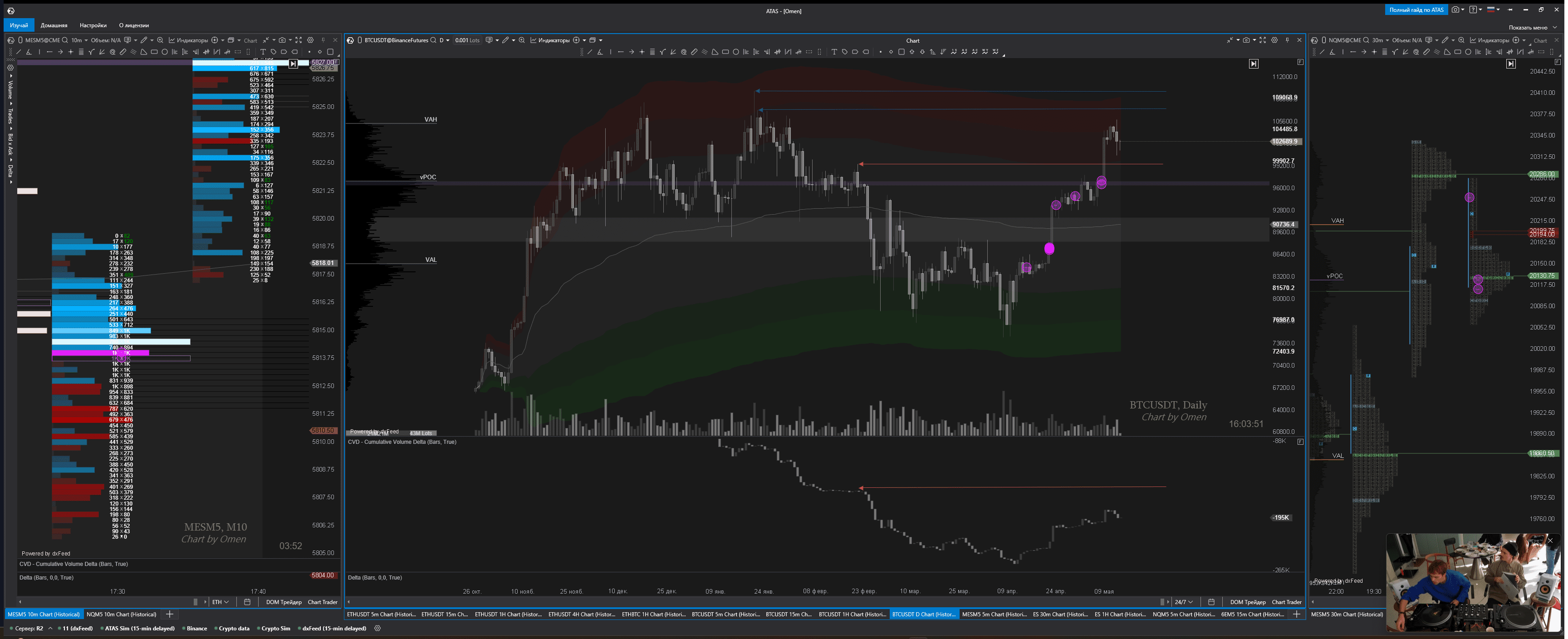Open connection settings gear in status bar
Viewport: 1568px width, 639px height.
[377, 628]
